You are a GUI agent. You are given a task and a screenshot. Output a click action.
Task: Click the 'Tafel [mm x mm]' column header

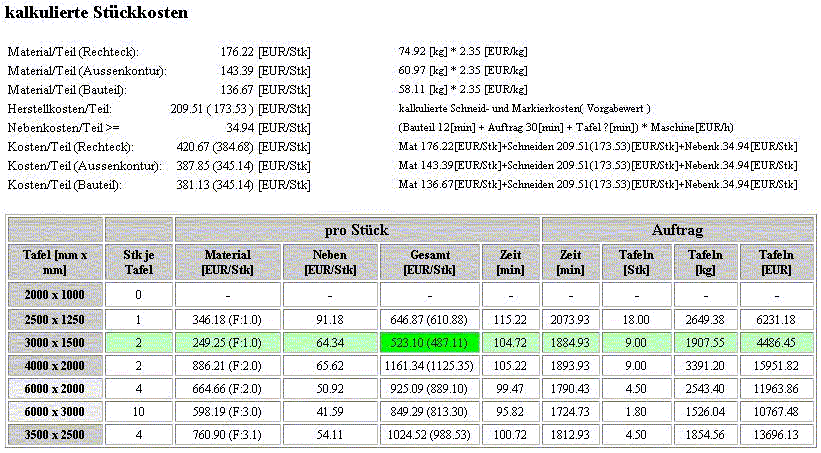point(54,262)
